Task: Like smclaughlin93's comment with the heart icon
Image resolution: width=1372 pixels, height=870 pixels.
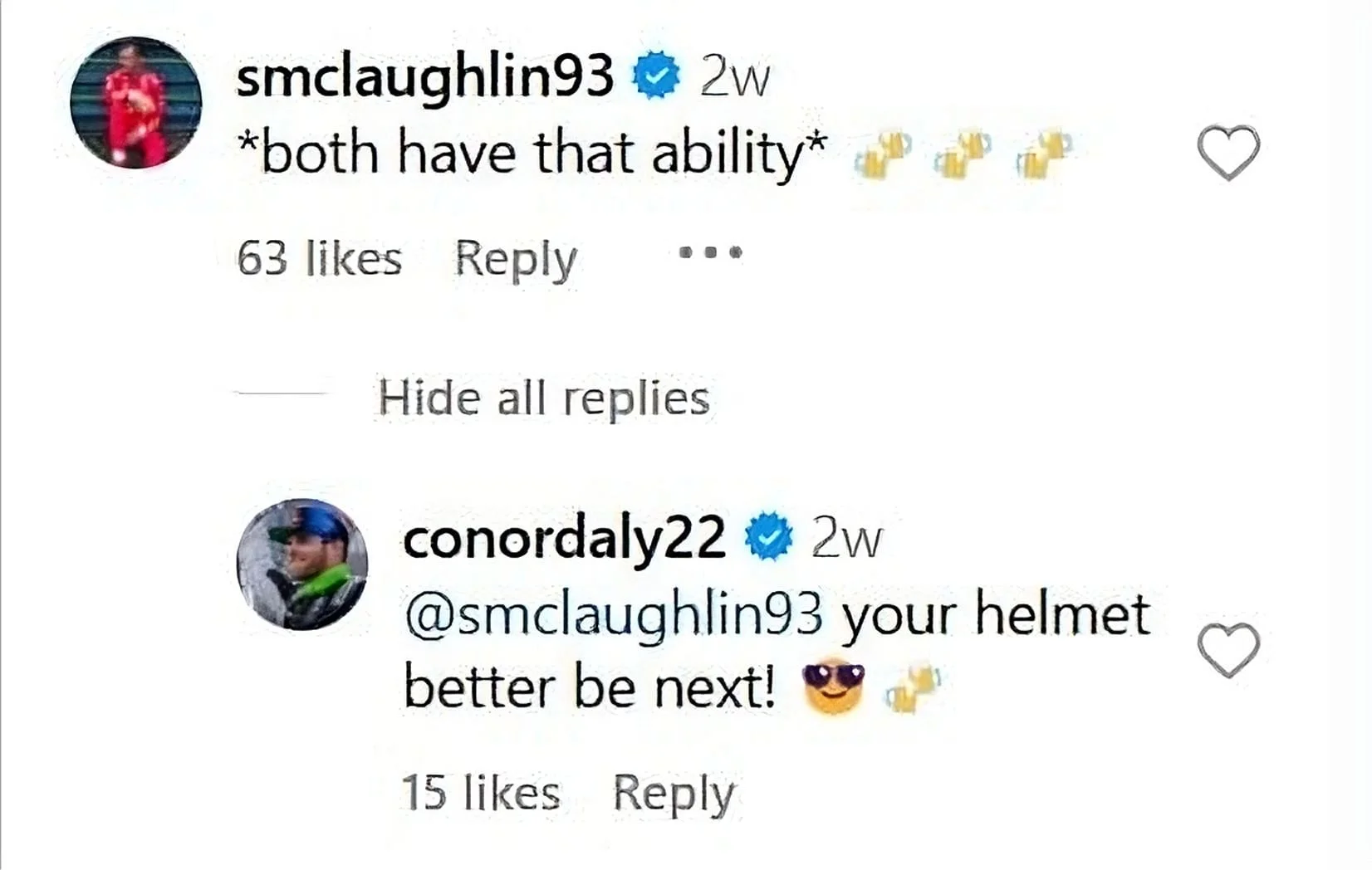Action: (1227, 151)
